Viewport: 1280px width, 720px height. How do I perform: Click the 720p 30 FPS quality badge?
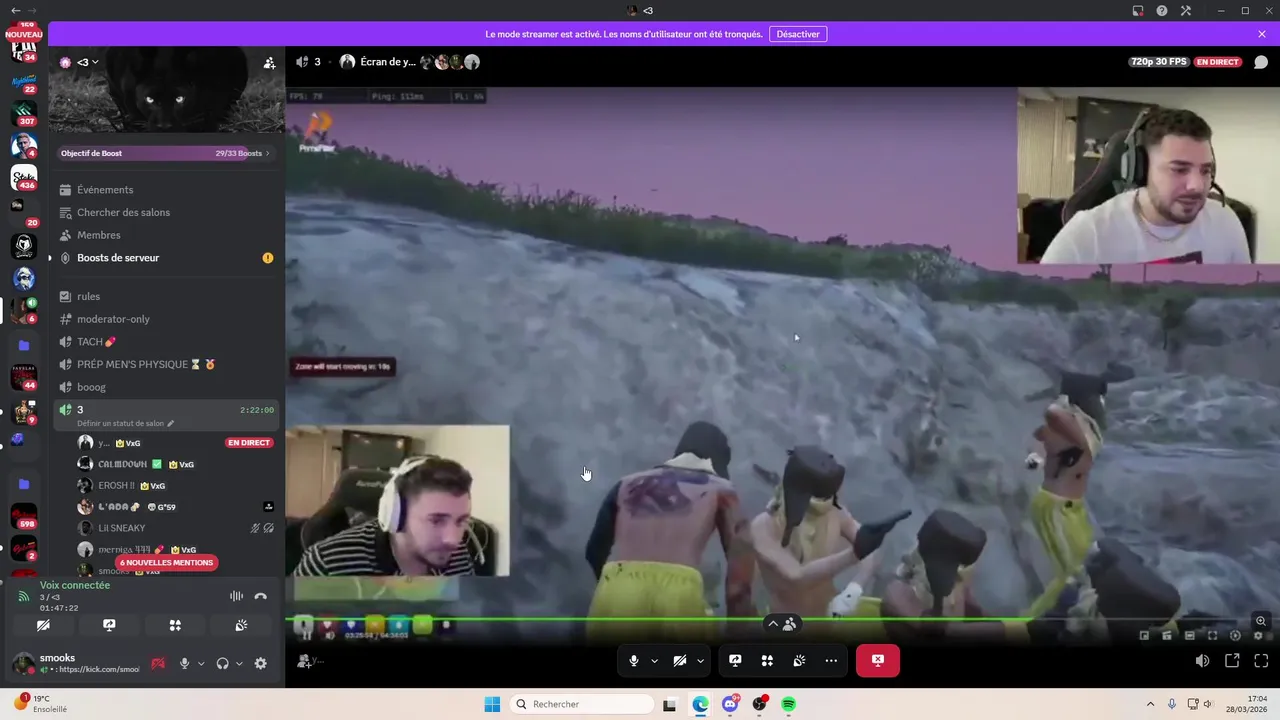tap(1159, 62)
